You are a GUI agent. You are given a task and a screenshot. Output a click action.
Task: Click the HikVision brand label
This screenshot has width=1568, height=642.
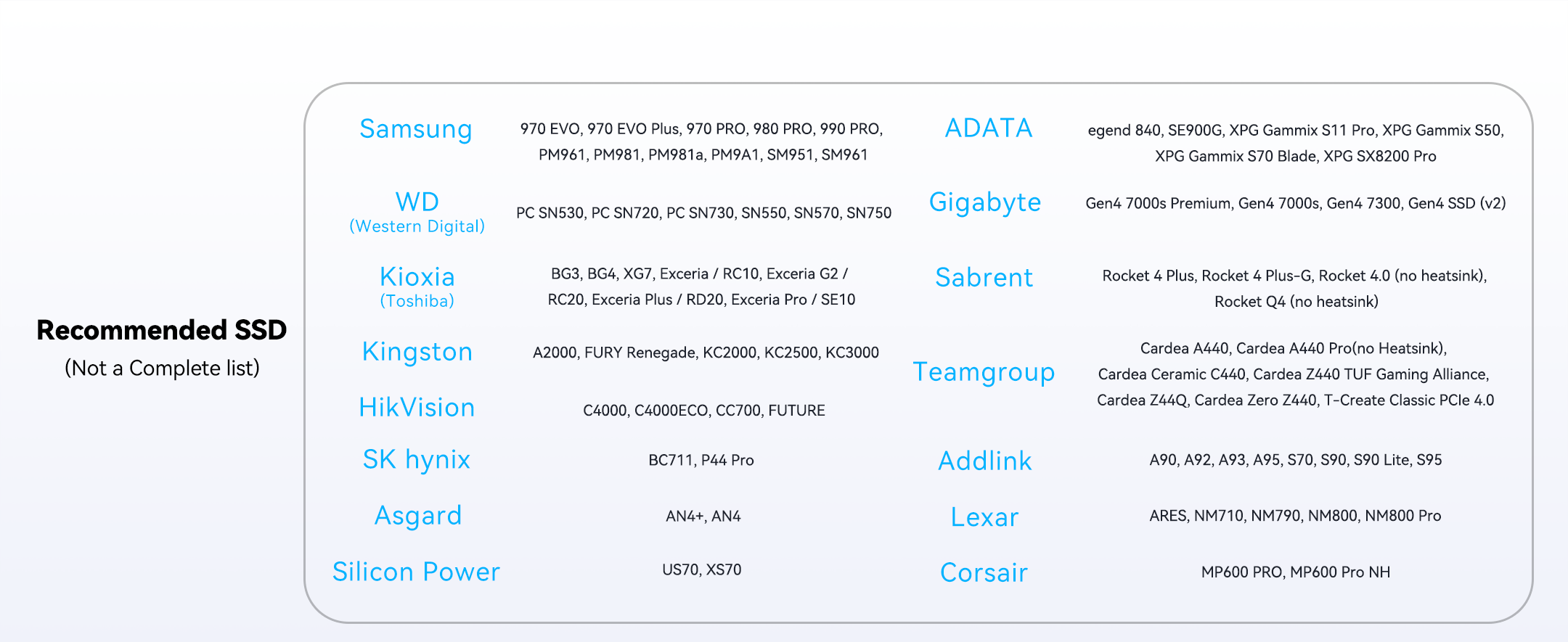coord(417,408)
